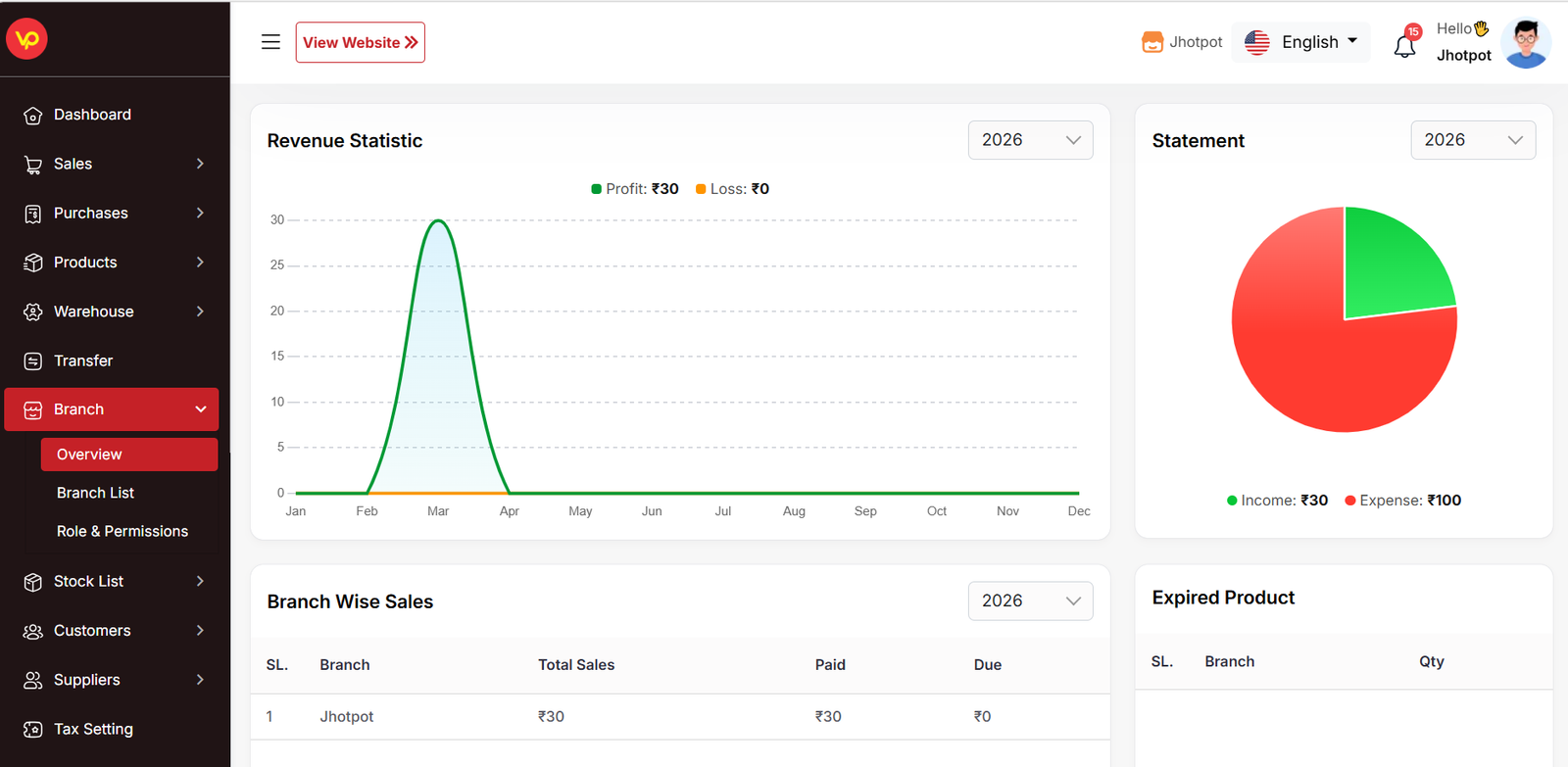Open the English language dropdown
This screenshot has height=767, width=1568.
(x=1300, y=42)
